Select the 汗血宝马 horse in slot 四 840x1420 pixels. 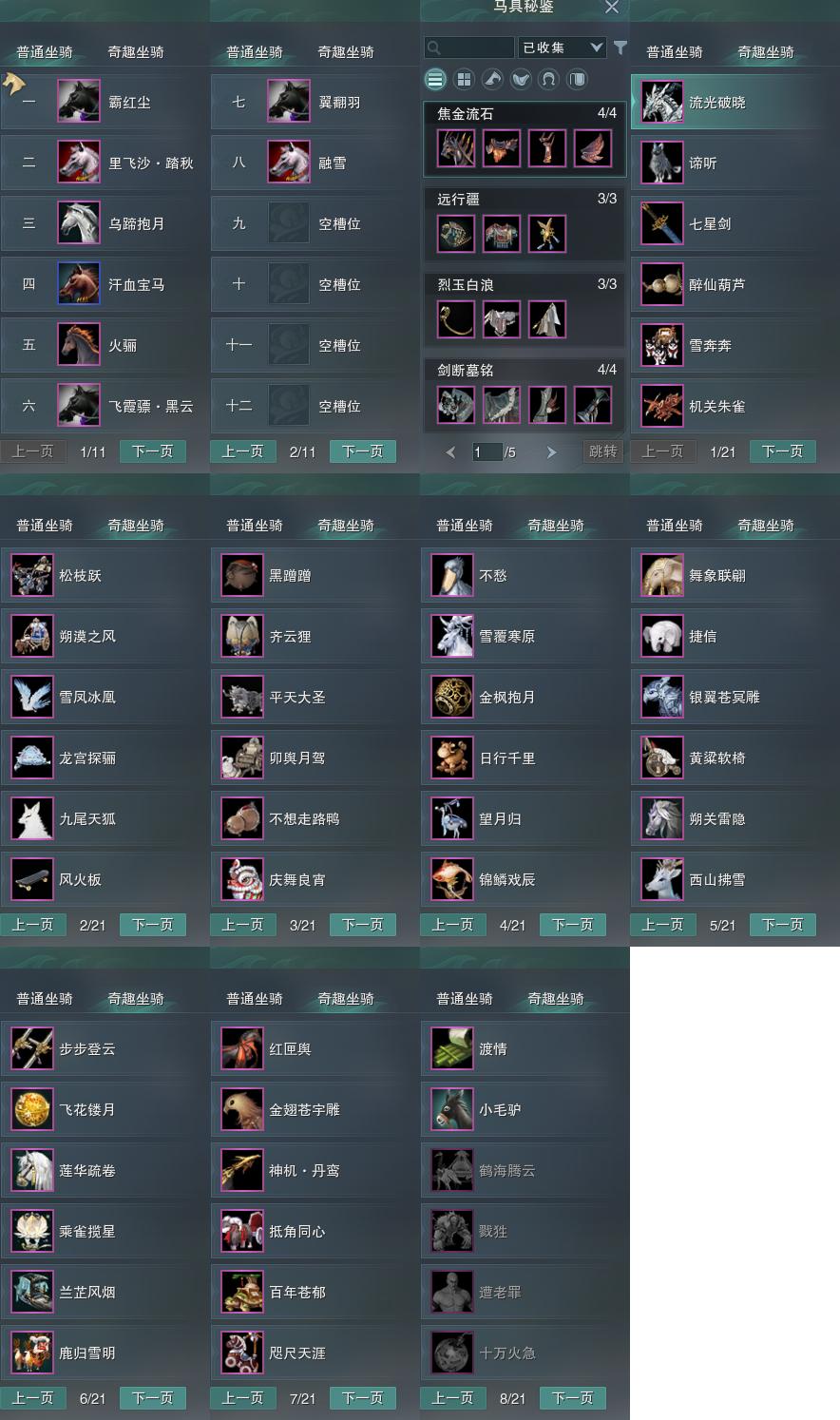click(105, 284)
